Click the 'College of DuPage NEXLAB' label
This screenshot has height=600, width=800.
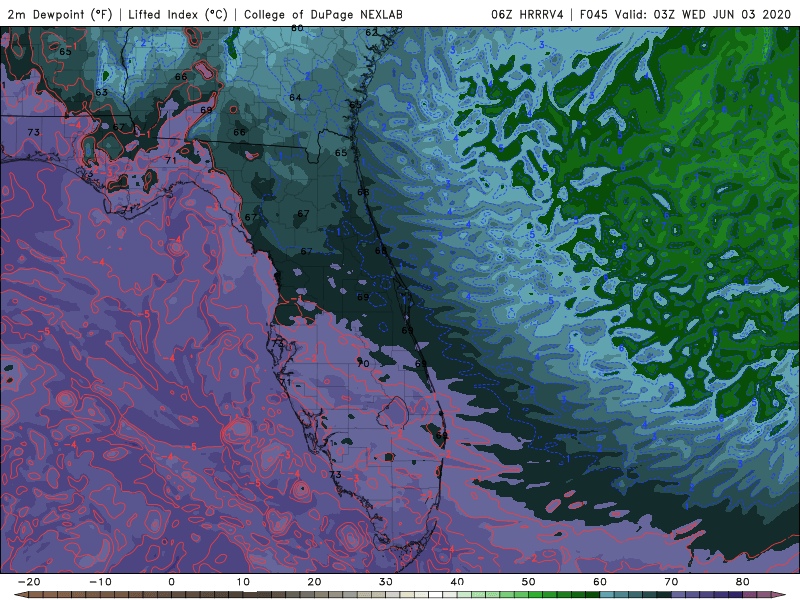coord(323,14)
